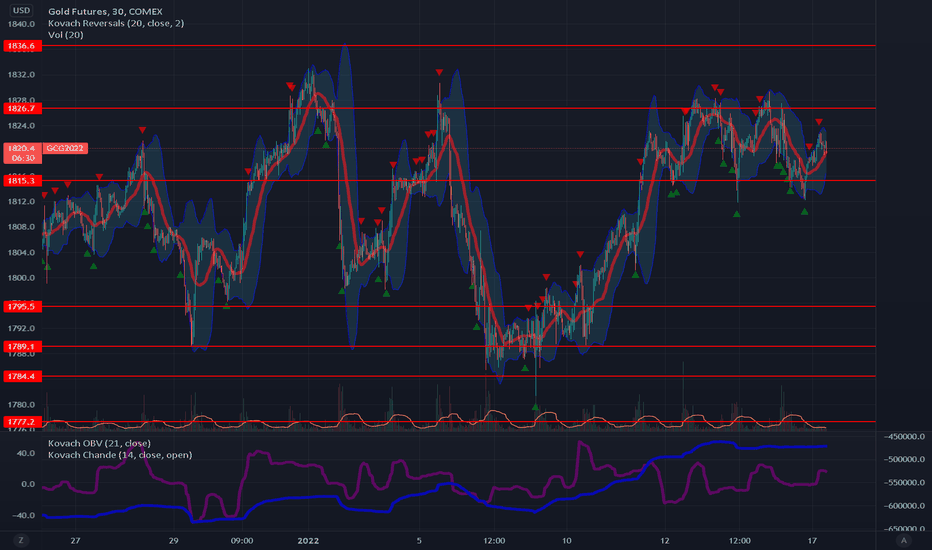Open the USD currency selector
The image size is (932, 550).
21,10
